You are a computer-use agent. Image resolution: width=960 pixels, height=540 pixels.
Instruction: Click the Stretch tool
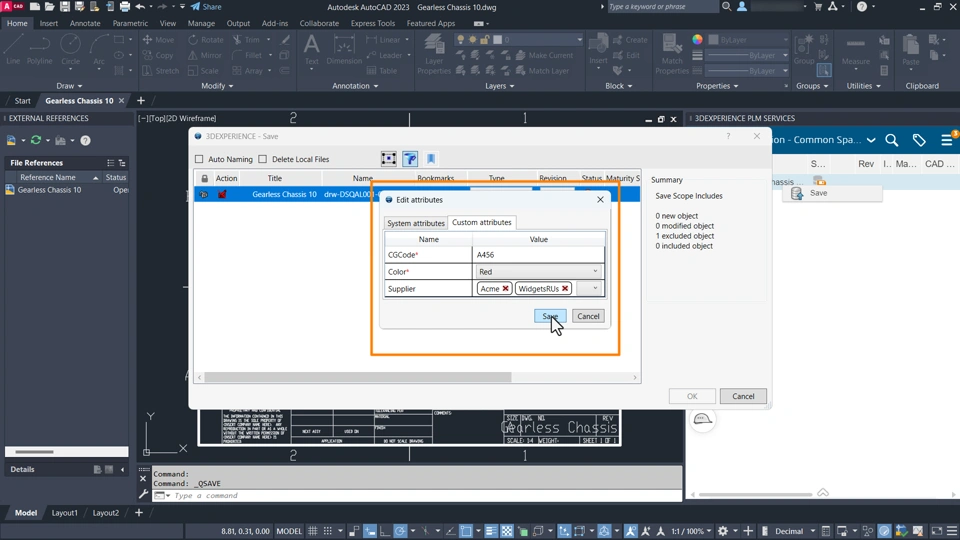coord(160,70)
